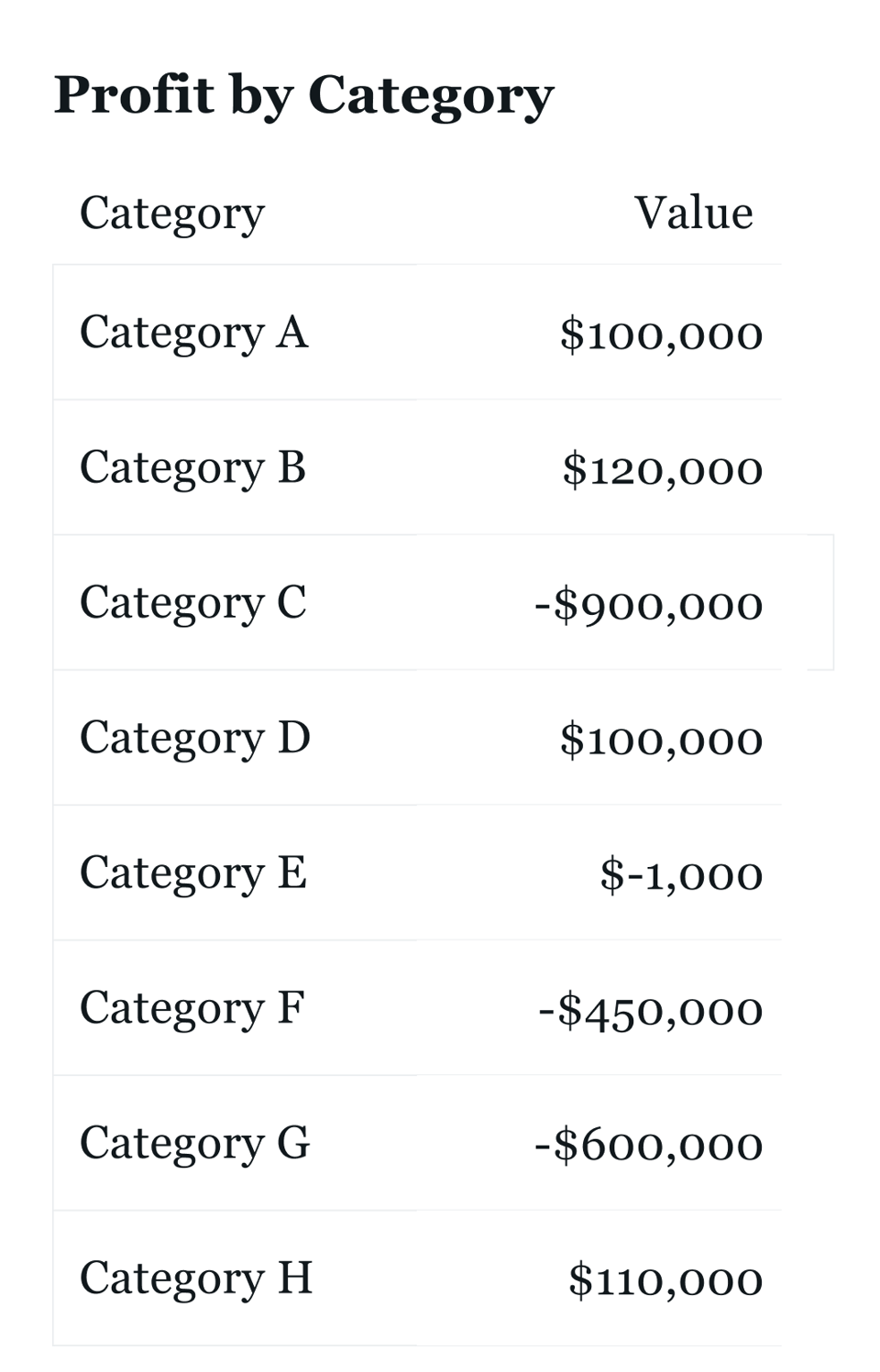Select the Category E row label
This screenshot has width=880, height=1372.
click(193, 873)
